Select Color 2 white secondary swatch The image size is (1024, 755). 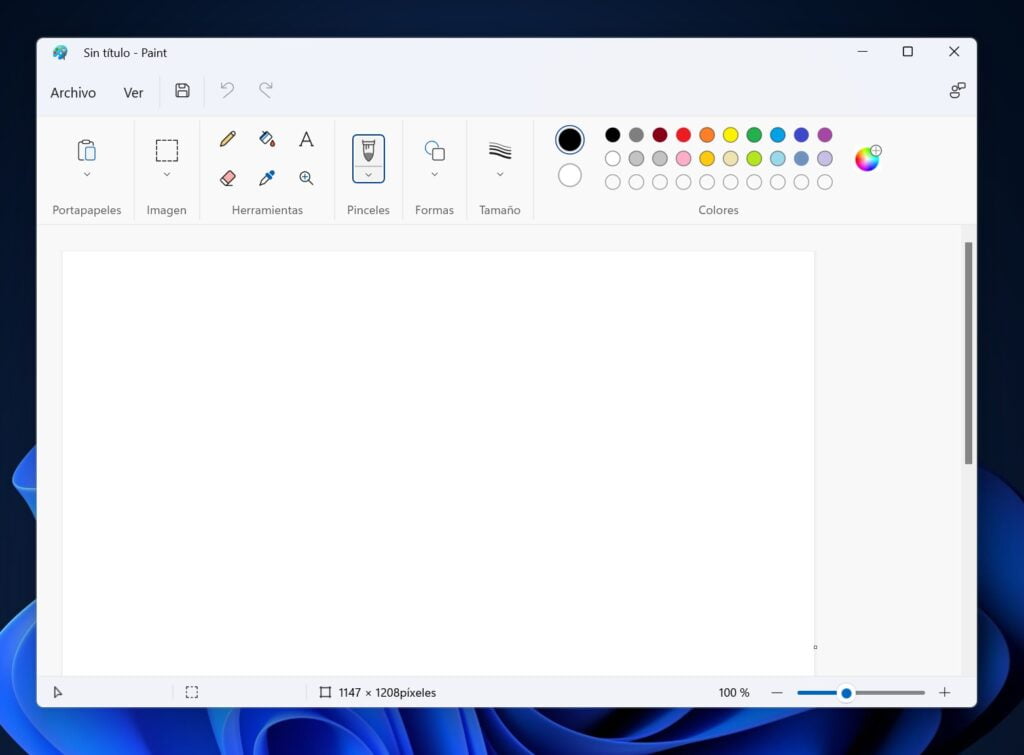click(x=569, y=175)
